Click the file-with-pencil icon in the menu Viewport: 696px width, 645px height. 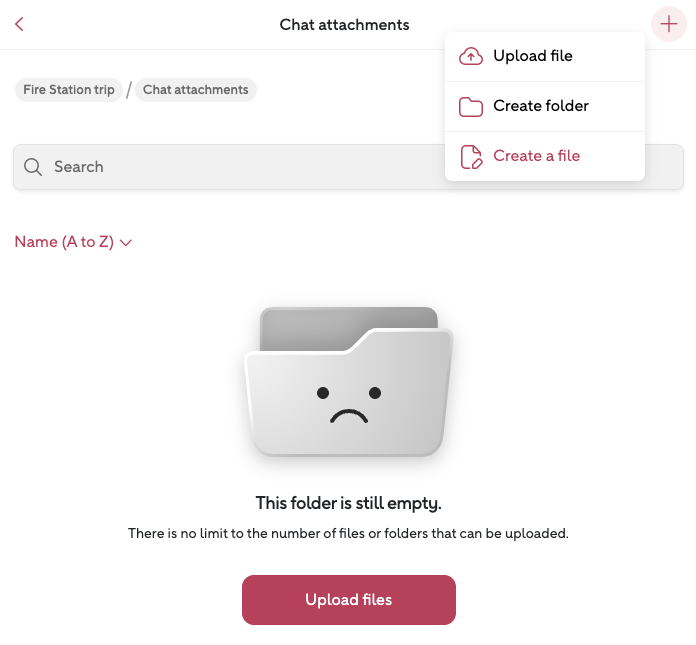[x=470, y=156]
